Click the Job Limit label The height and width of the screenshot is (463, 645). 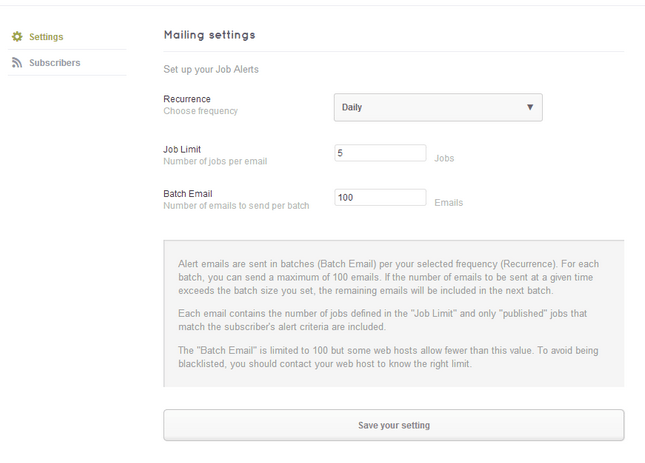182,149
